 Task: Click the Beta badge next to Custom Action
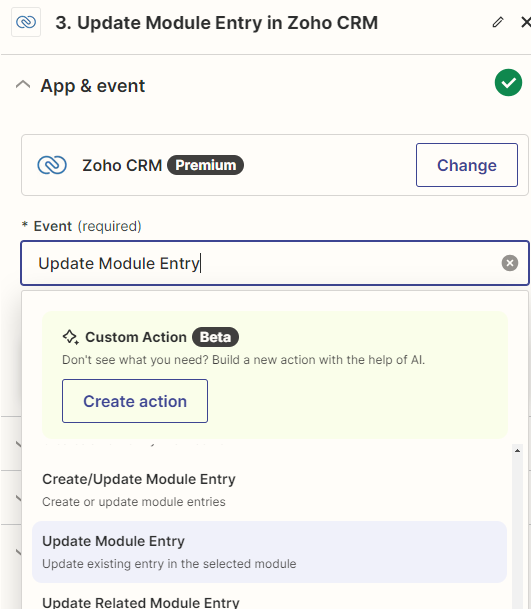(x=216, y=337)
